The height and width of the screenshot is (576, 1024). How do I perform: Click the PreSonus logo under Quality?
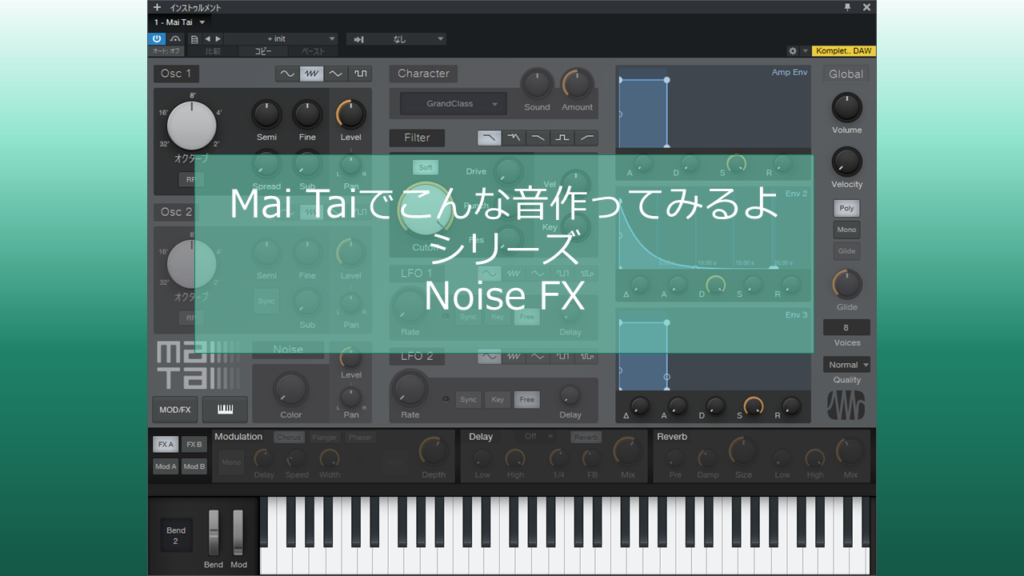846,404
